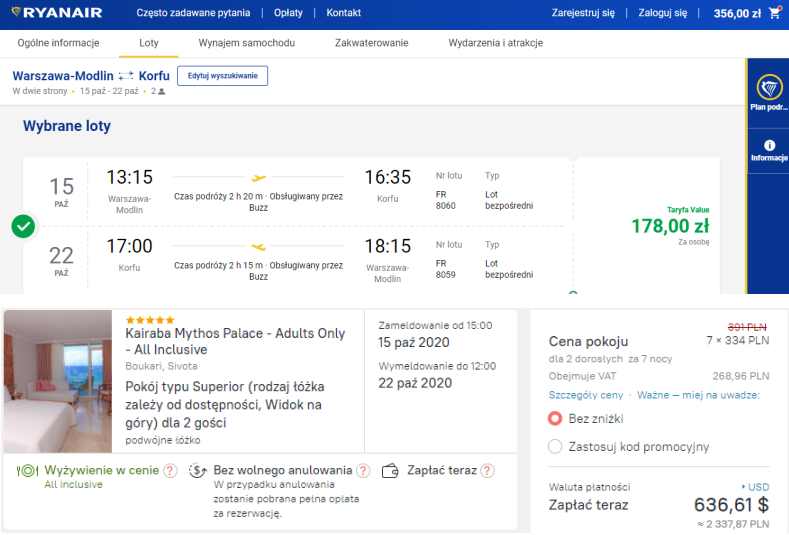
Task: Click help icon next to Bez wolnego anulowania
Action: 363,471
